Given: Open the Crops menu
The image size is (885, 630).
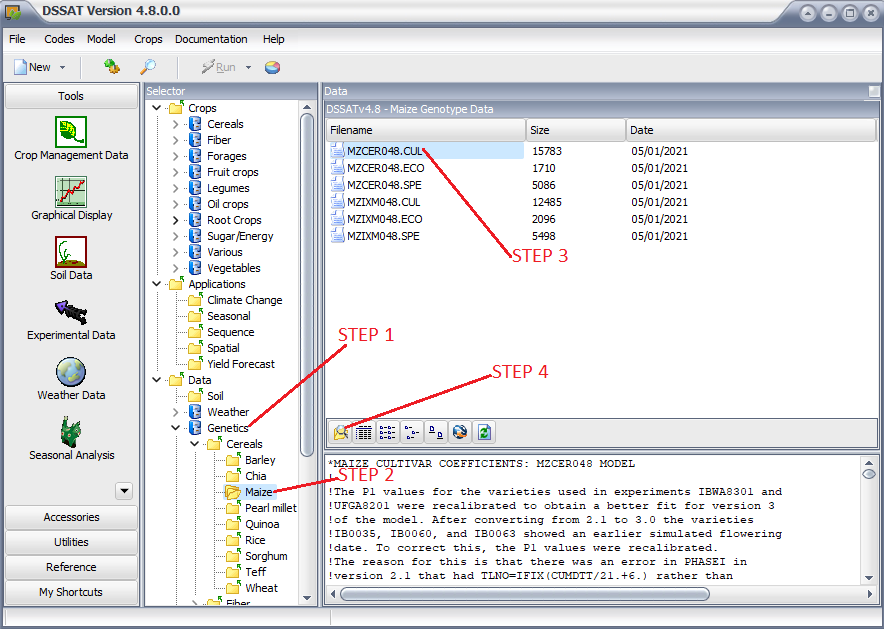Looking at the screenshot, I should coord(148,39).
